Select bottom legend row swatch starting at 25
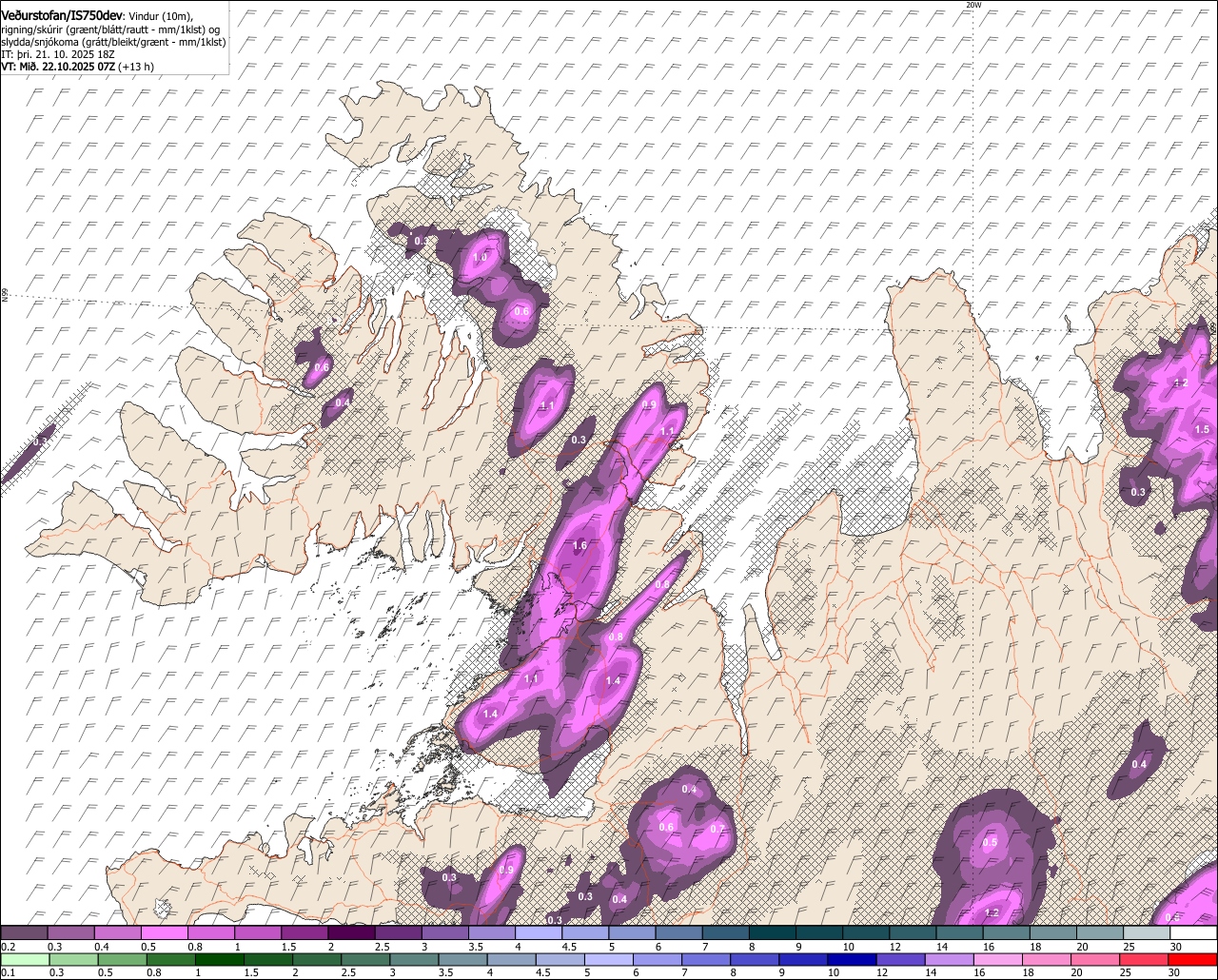This screenshot has height=980, width=1218. point(1145,959)
